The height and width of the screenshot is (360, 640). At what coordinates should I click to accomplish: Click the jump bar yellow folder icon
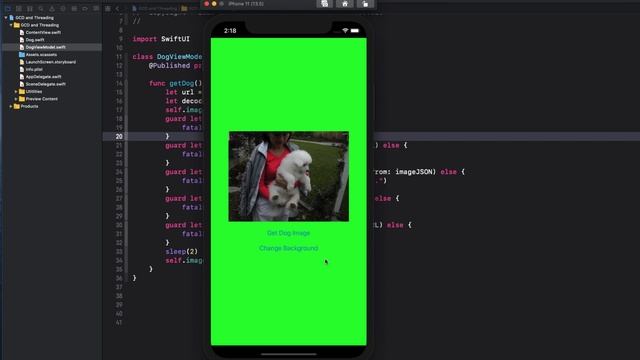coord(184,8)
